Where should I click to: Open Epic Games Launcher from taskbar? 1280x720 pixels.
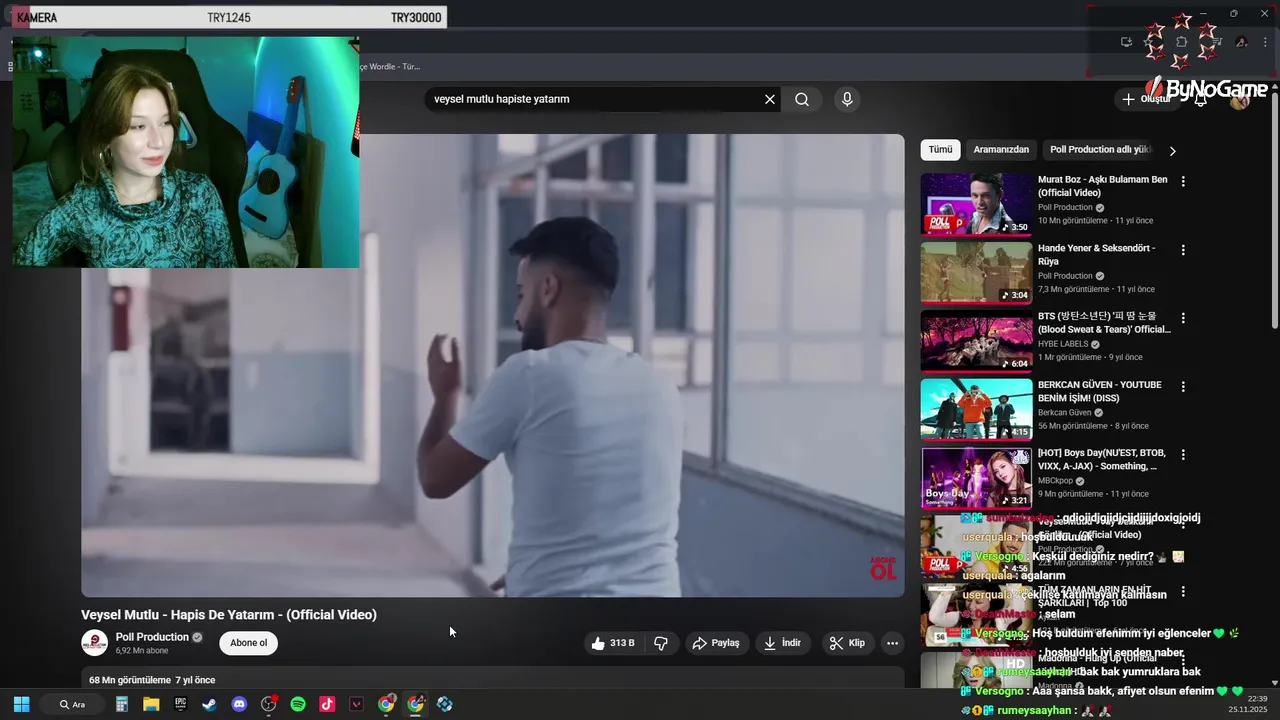coord(180,704)
